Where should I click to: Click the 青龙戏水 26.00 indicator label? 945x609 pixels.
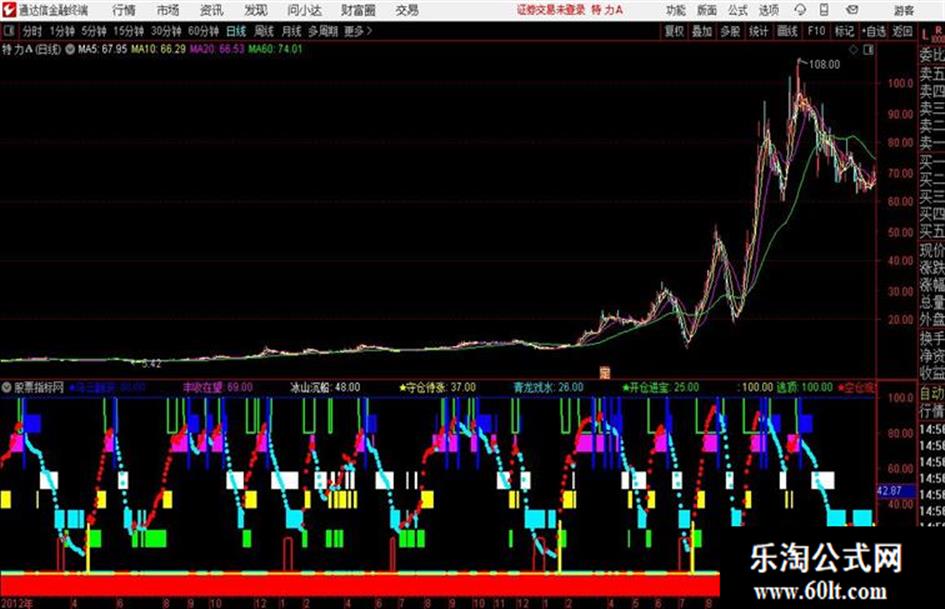[548, 387]
